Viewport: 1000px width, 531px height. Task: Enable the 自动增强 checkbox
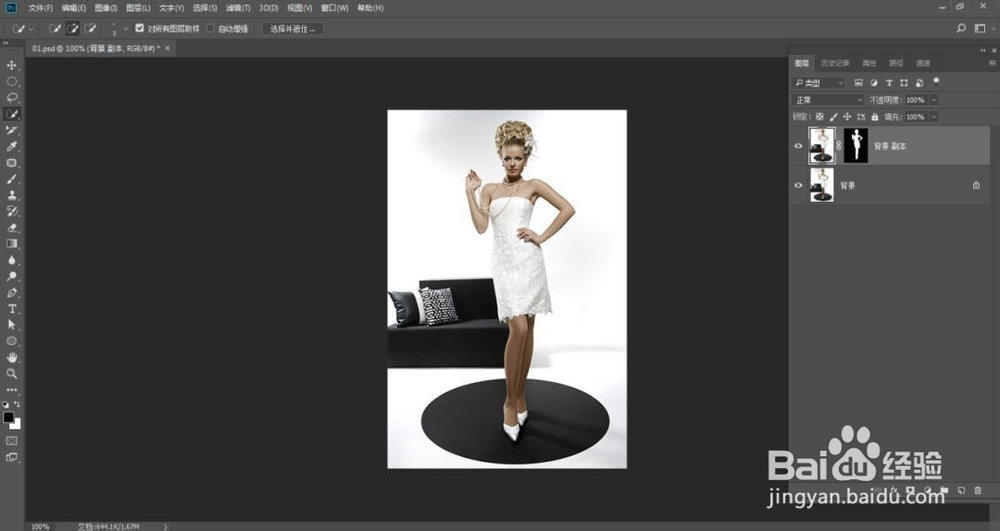pos(210,28)
